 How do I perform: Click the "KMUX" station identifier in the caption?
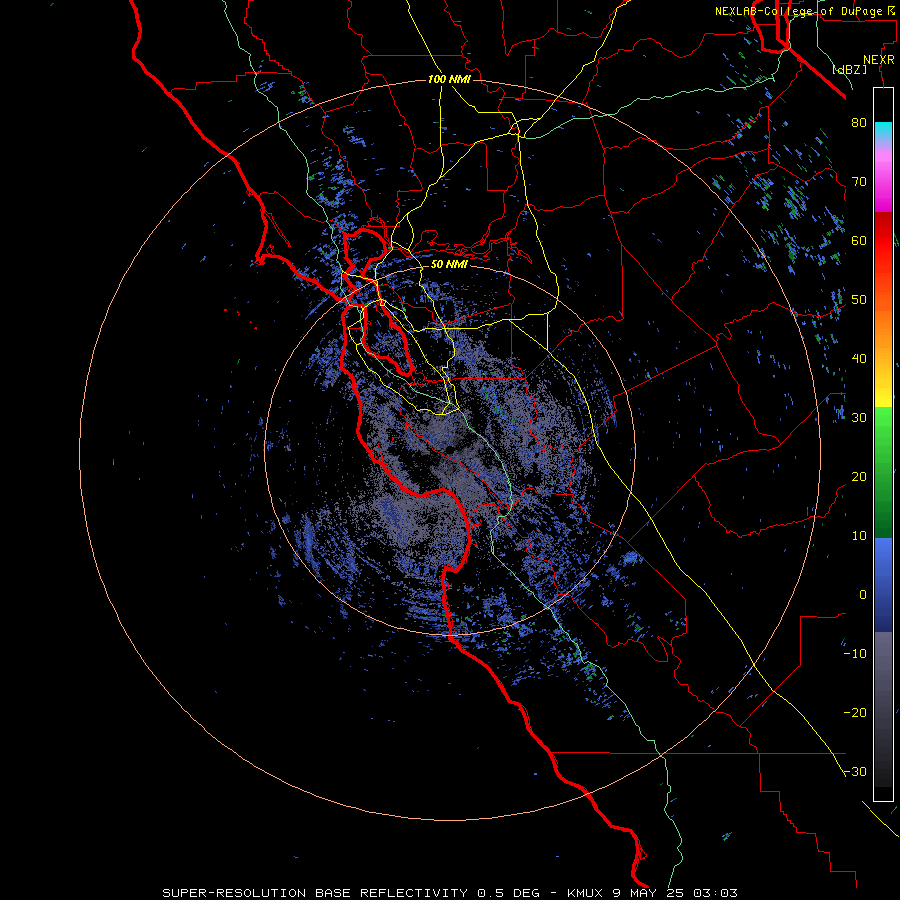coord(585,893)
